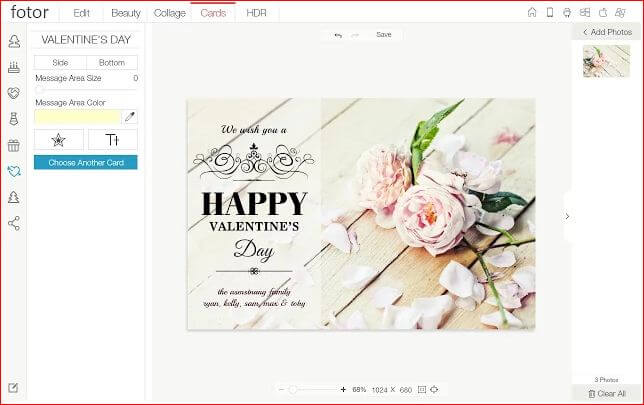The height and width of the screenshot is (405, 644).
Task: Click the 1024 canvas width value
Action: [x=380, y=390]
